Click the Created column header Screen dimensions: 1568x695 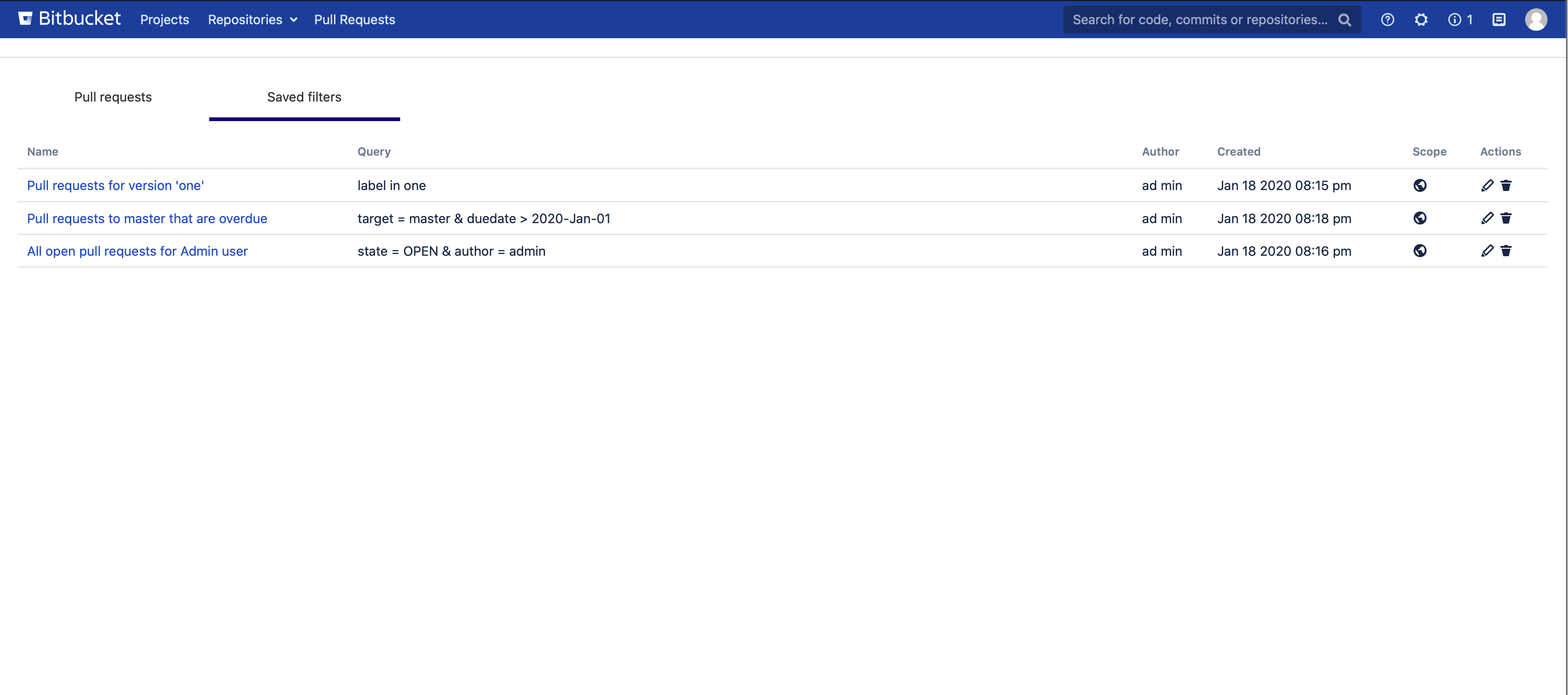click(x=1239, y=151)
